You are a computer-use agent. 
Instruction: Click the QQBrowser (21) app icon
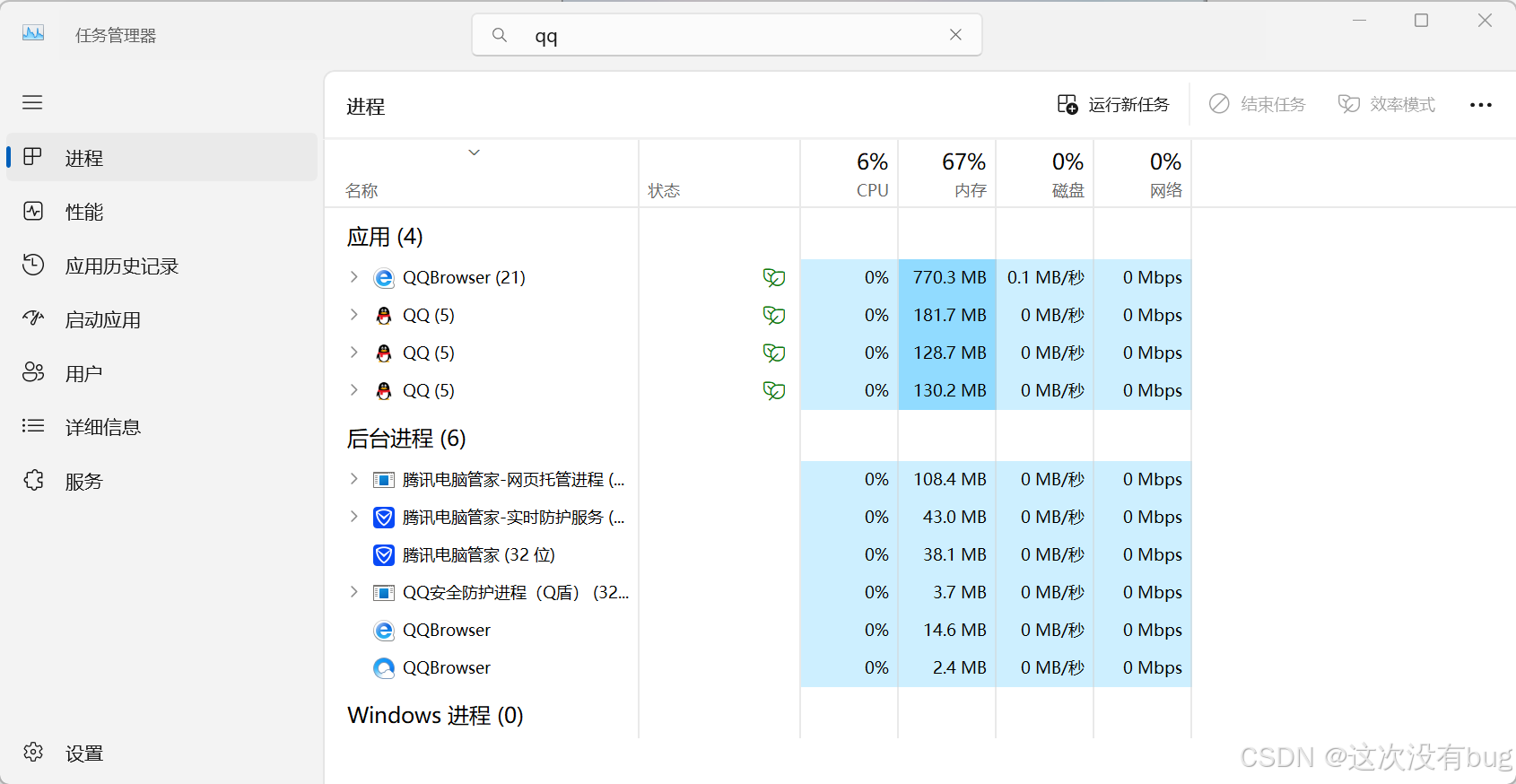(384, 278)
